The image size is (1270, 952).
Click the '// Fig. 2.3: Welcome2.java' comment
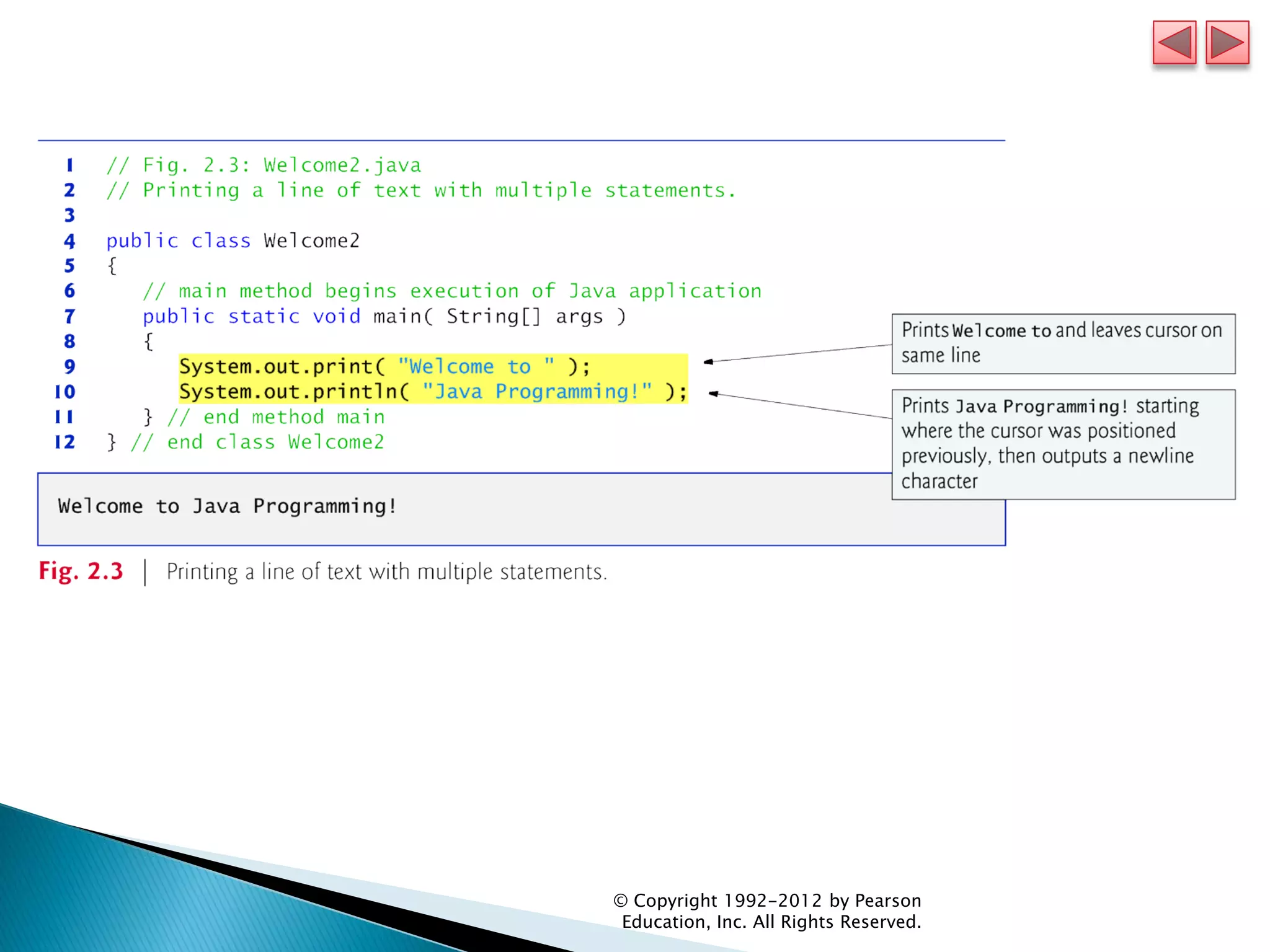[264, 165]
